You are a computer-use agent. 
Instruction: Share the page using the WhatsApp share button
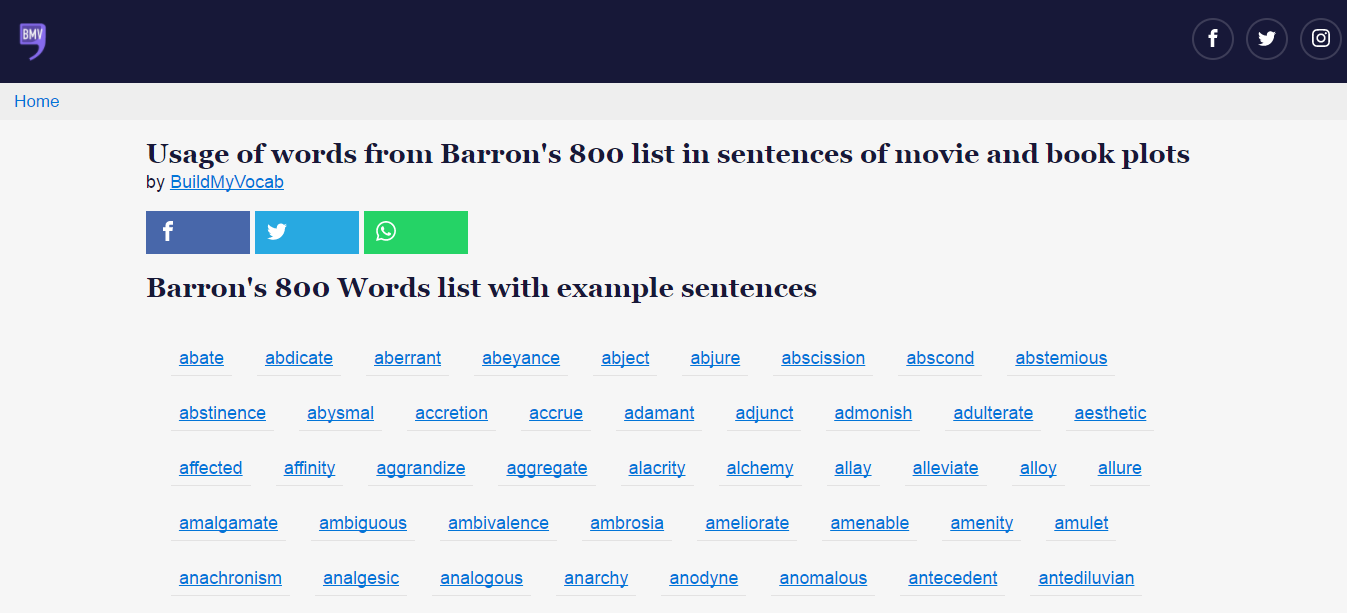[415, 232]
